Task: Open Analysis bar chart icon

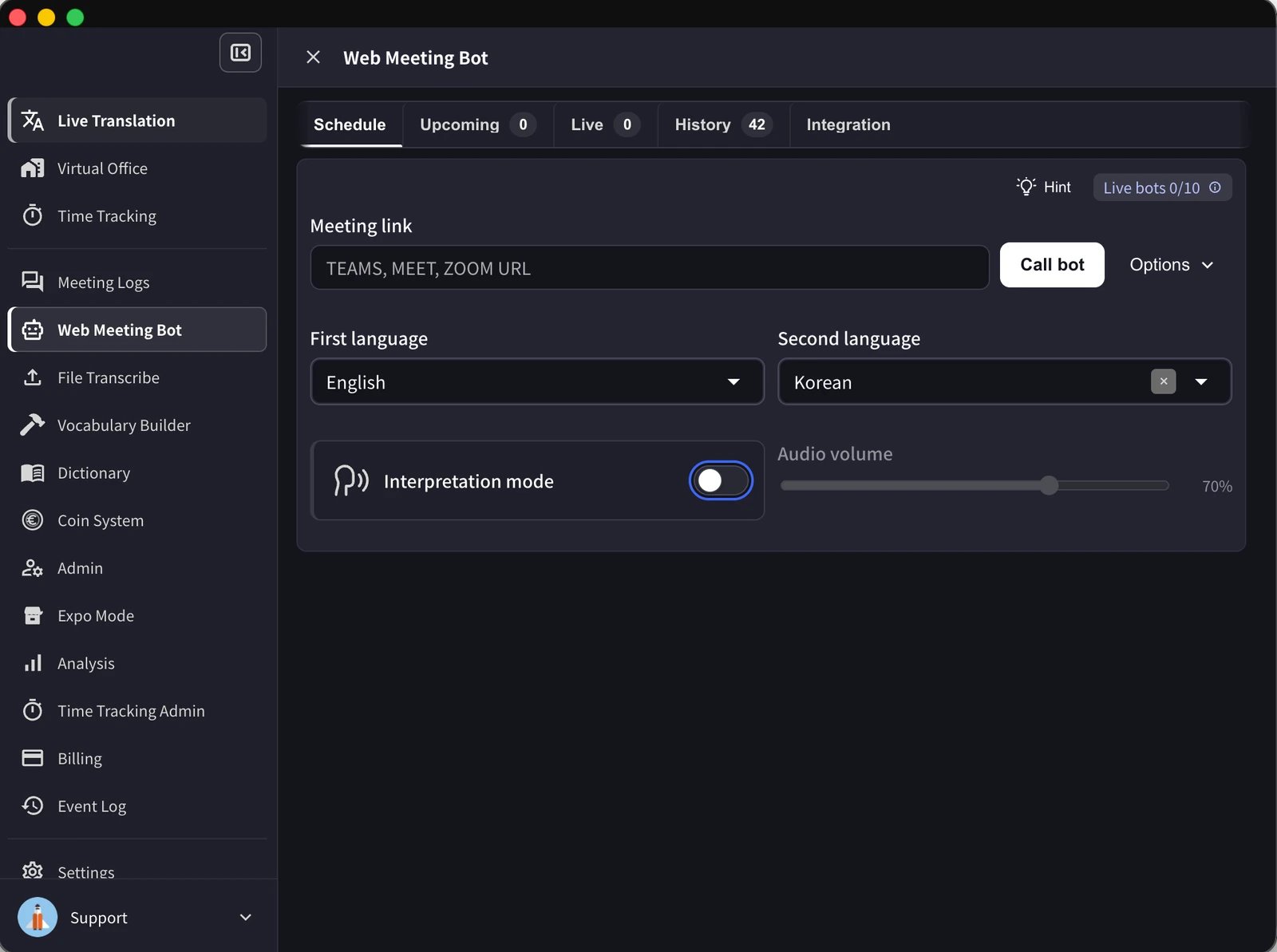Action: point(33,663)
